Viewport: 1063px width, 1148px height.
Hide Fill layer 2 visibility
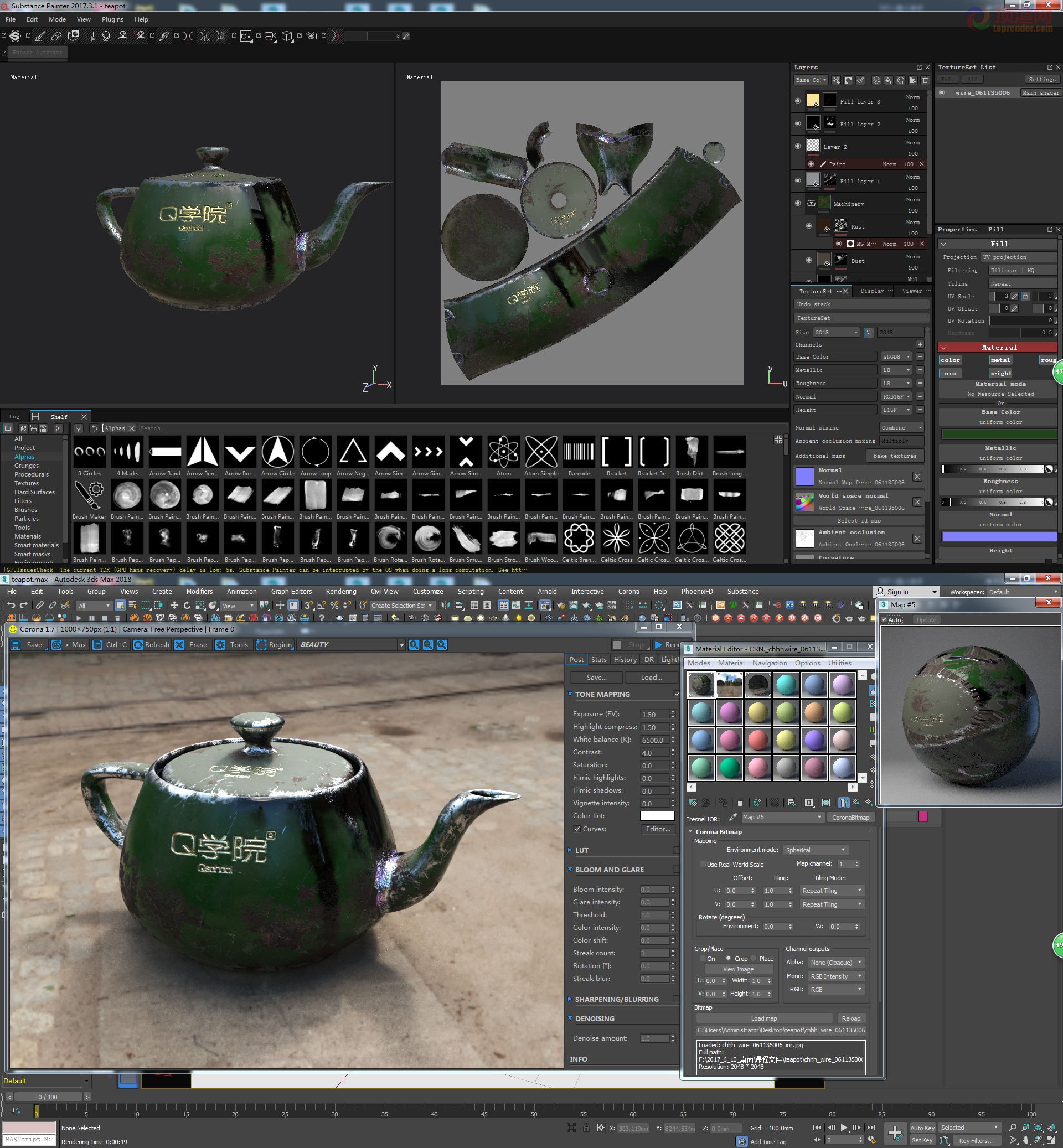797,123
